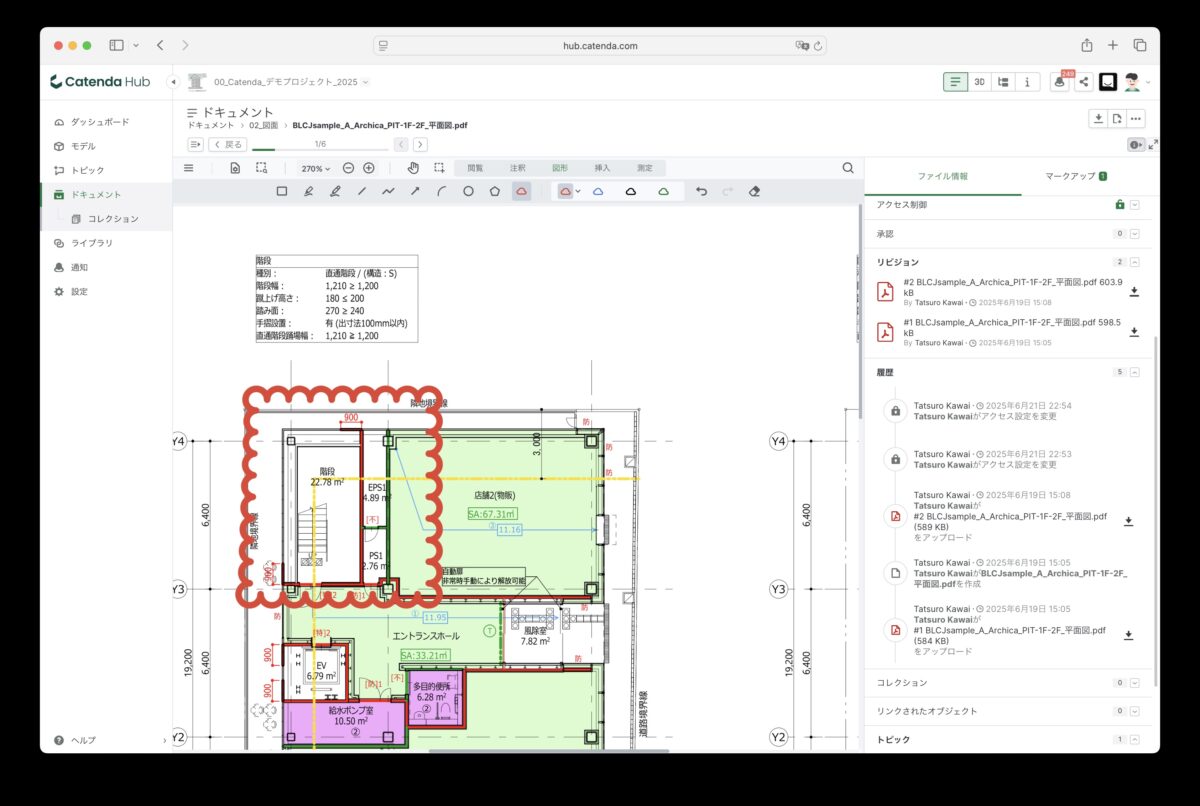Select the 図形 viewer mode tab
The height and width of the screenshot is (806, 1200).
coord(560,168)
